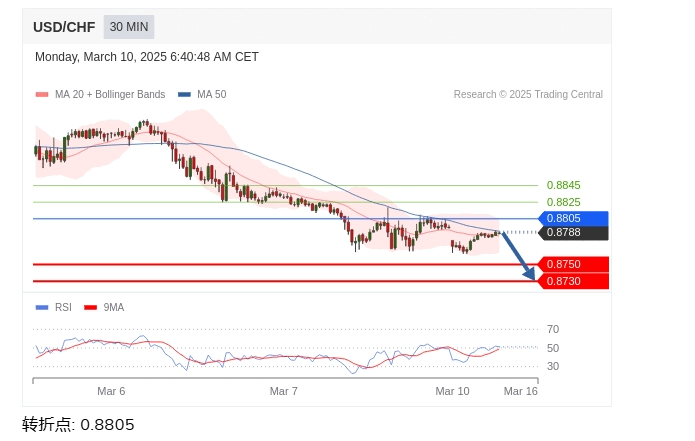Click the MA 50 legend color swatch
This screenshot has height=441, width=695.
pyautogui.click(x=184, y=94)
